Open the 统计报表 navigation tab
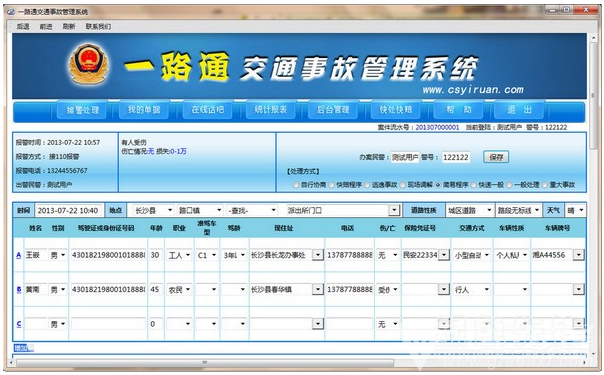 pos(270,110)
